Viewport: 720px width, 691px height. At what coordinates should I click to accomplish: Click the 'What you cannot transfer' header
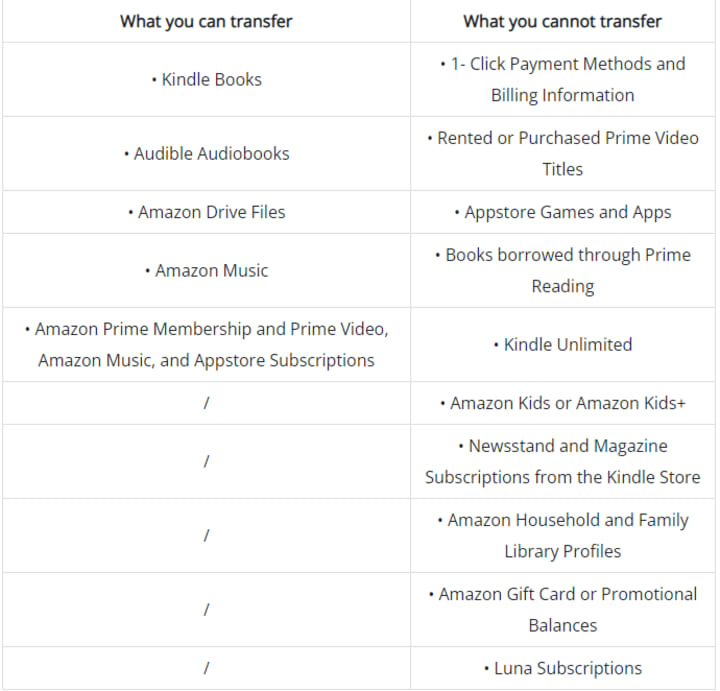[x=562, y=21]
